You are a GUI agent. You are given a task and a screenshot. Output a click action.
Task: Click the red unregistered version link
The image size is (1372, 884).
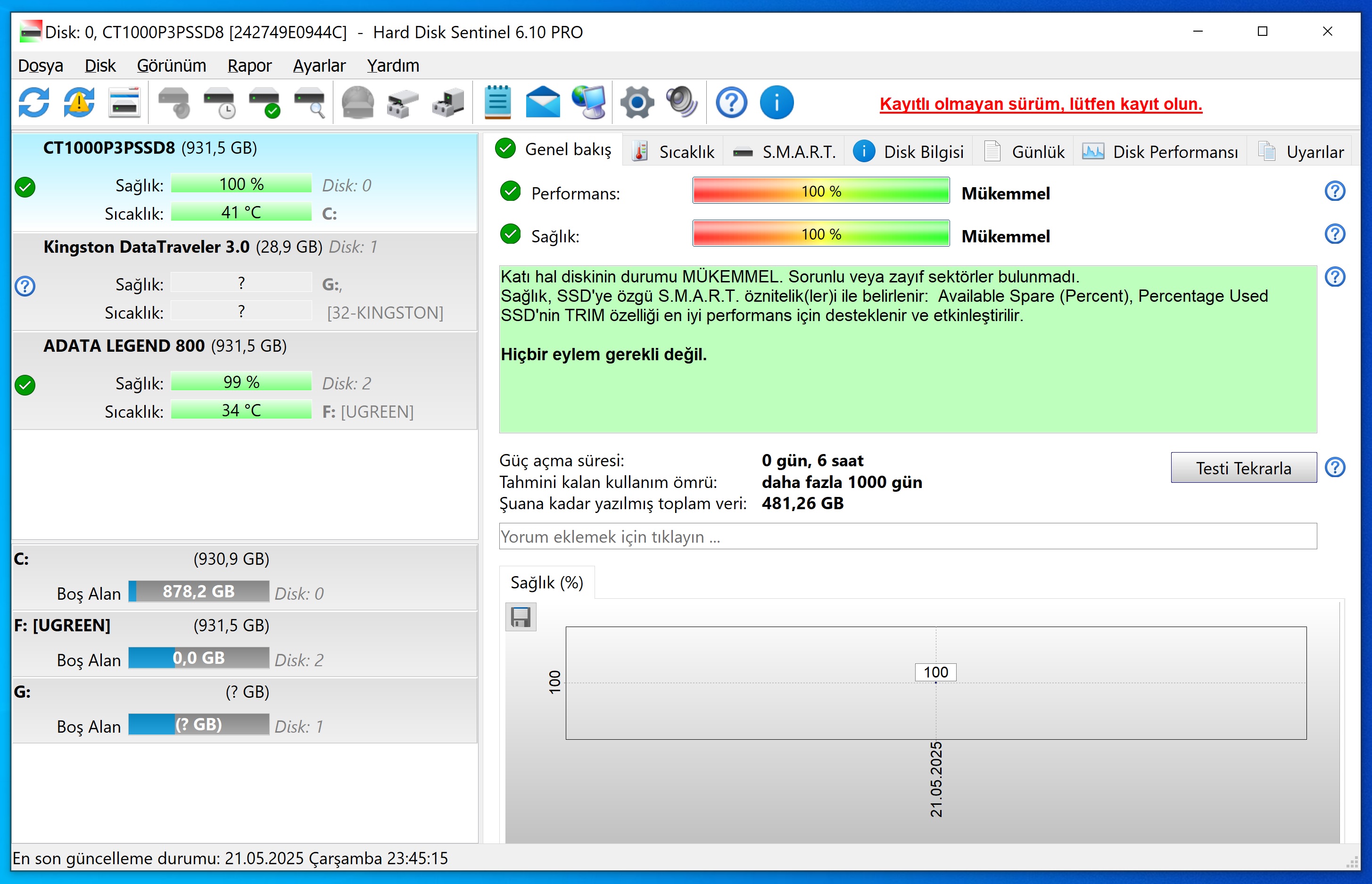1041,104
